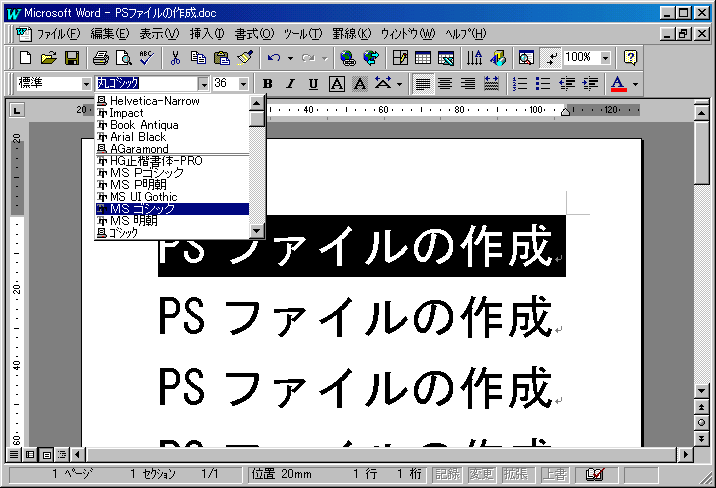Open the columns layout icon
716x488 pixels.
tap(474, 58)
